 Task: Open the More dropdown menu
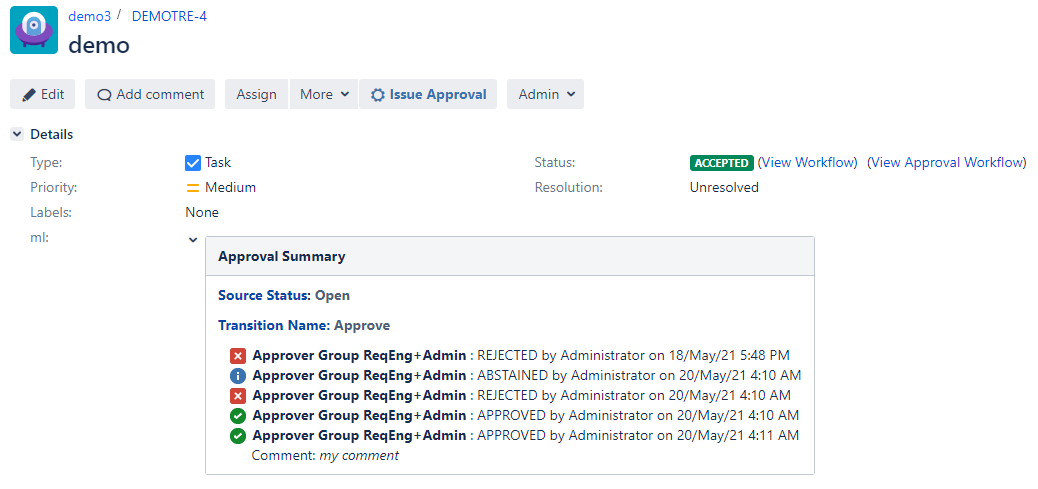324,95
